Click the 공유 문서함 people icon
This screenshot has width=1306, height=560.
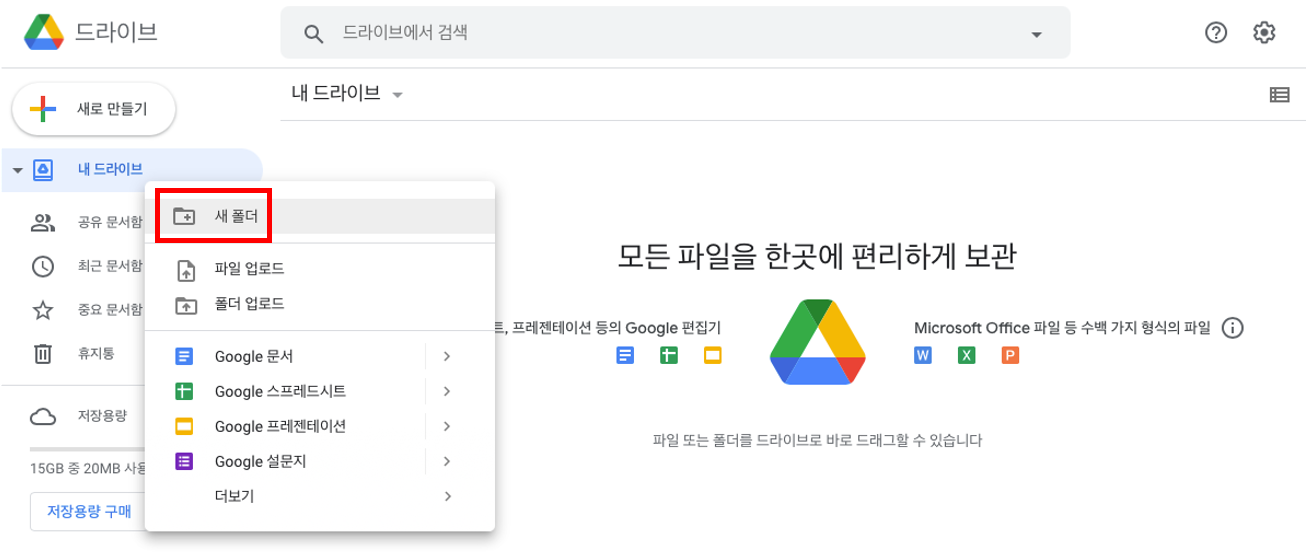(x=43, y=222)
